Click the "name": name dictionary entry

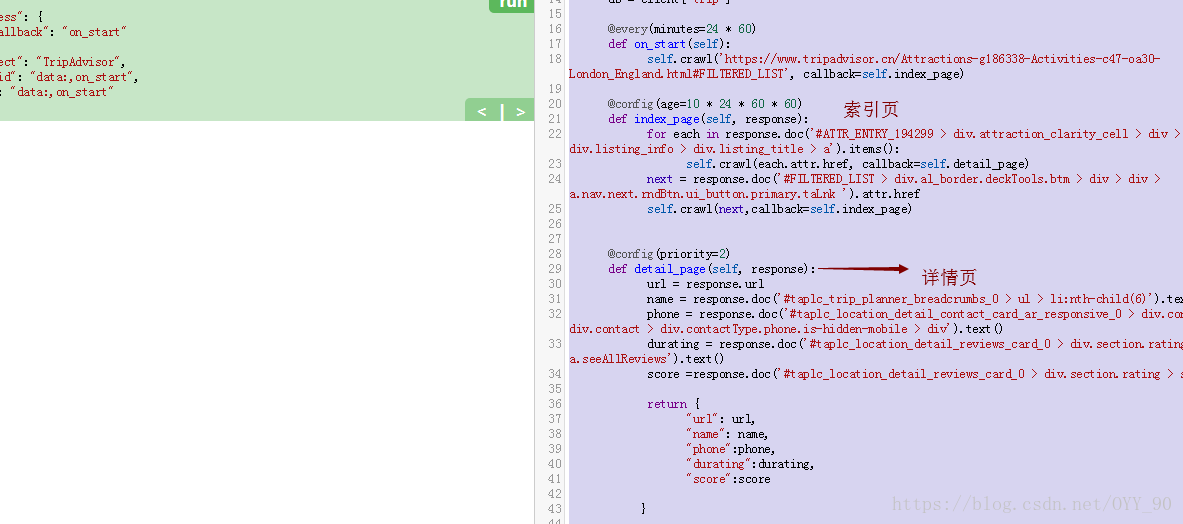click(727, 434)
